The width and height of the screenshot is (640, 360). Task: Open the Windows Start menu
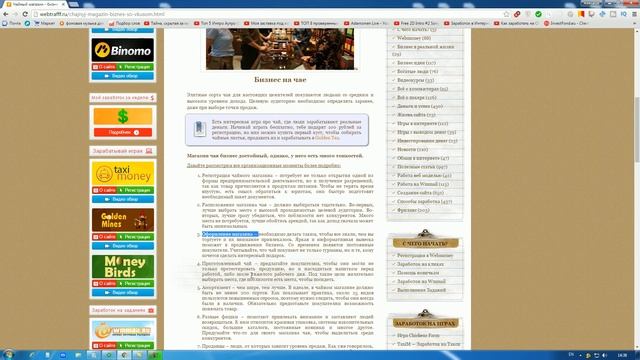pyautogui.click(x=8, y=355)
